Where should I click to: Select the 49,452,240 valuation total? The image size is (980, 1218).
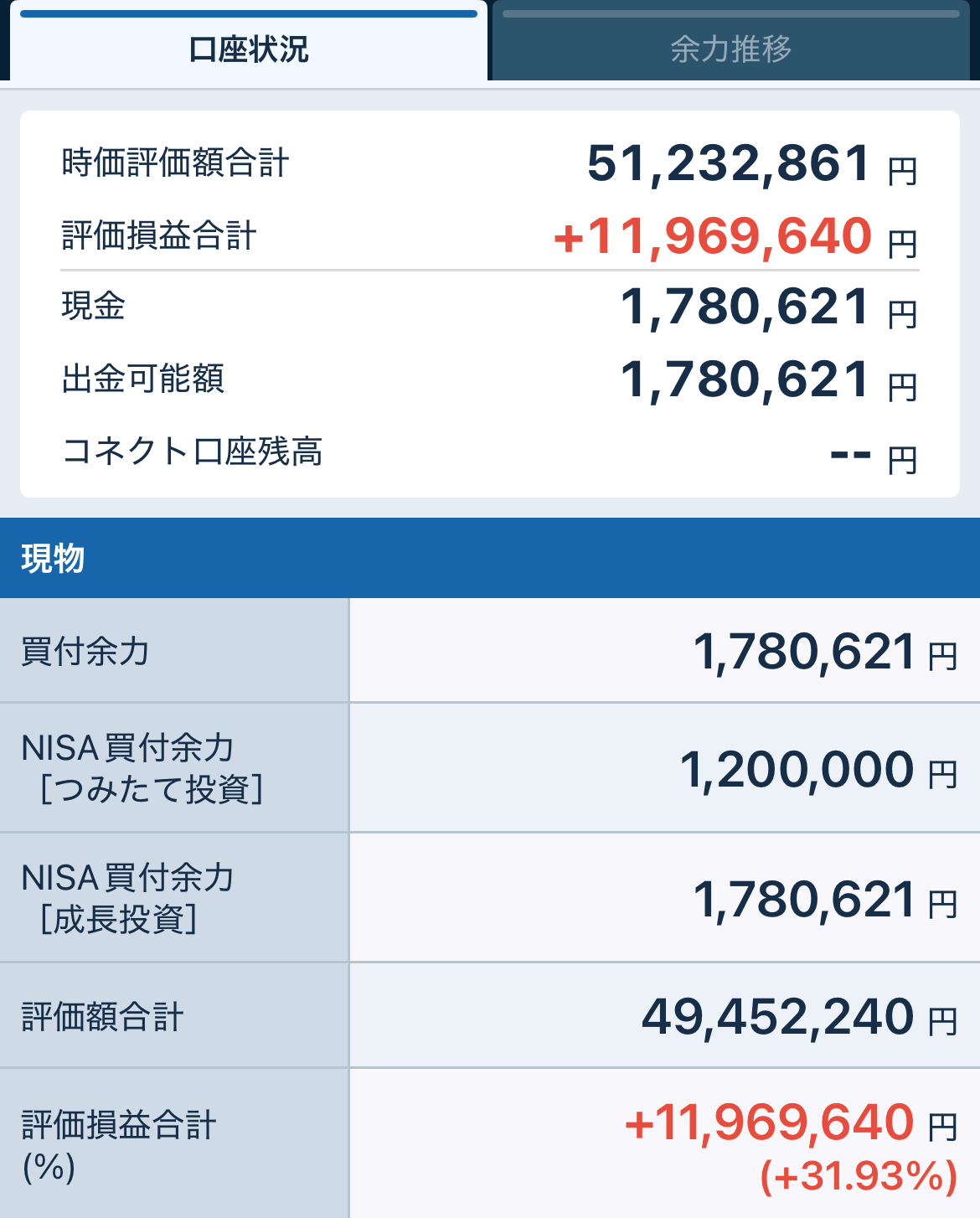pos(777,1018)
